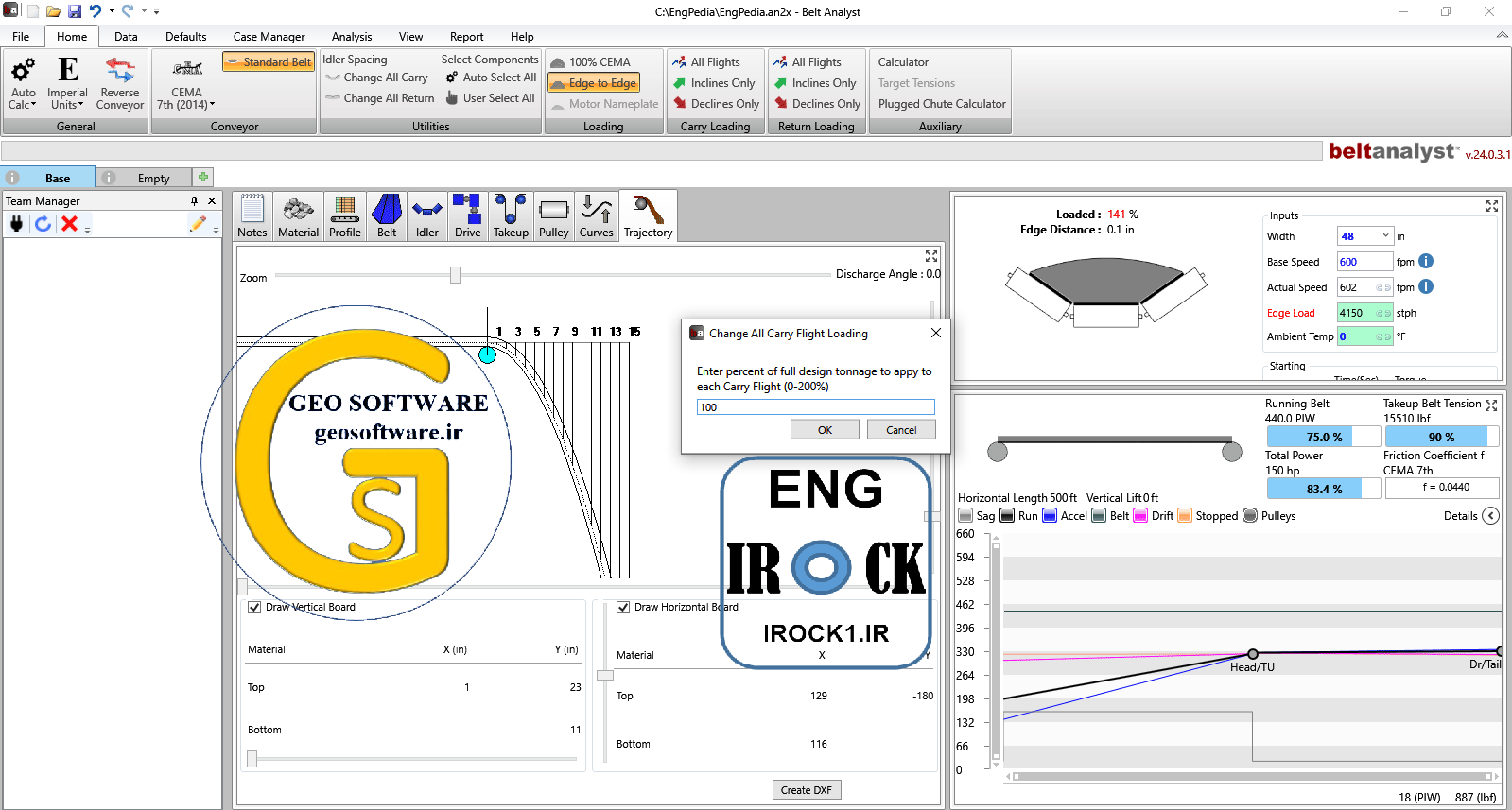This screenshot has height=810, width=1512.
Task: Click the Team Manager refresh icon
Action: point(43,223)
